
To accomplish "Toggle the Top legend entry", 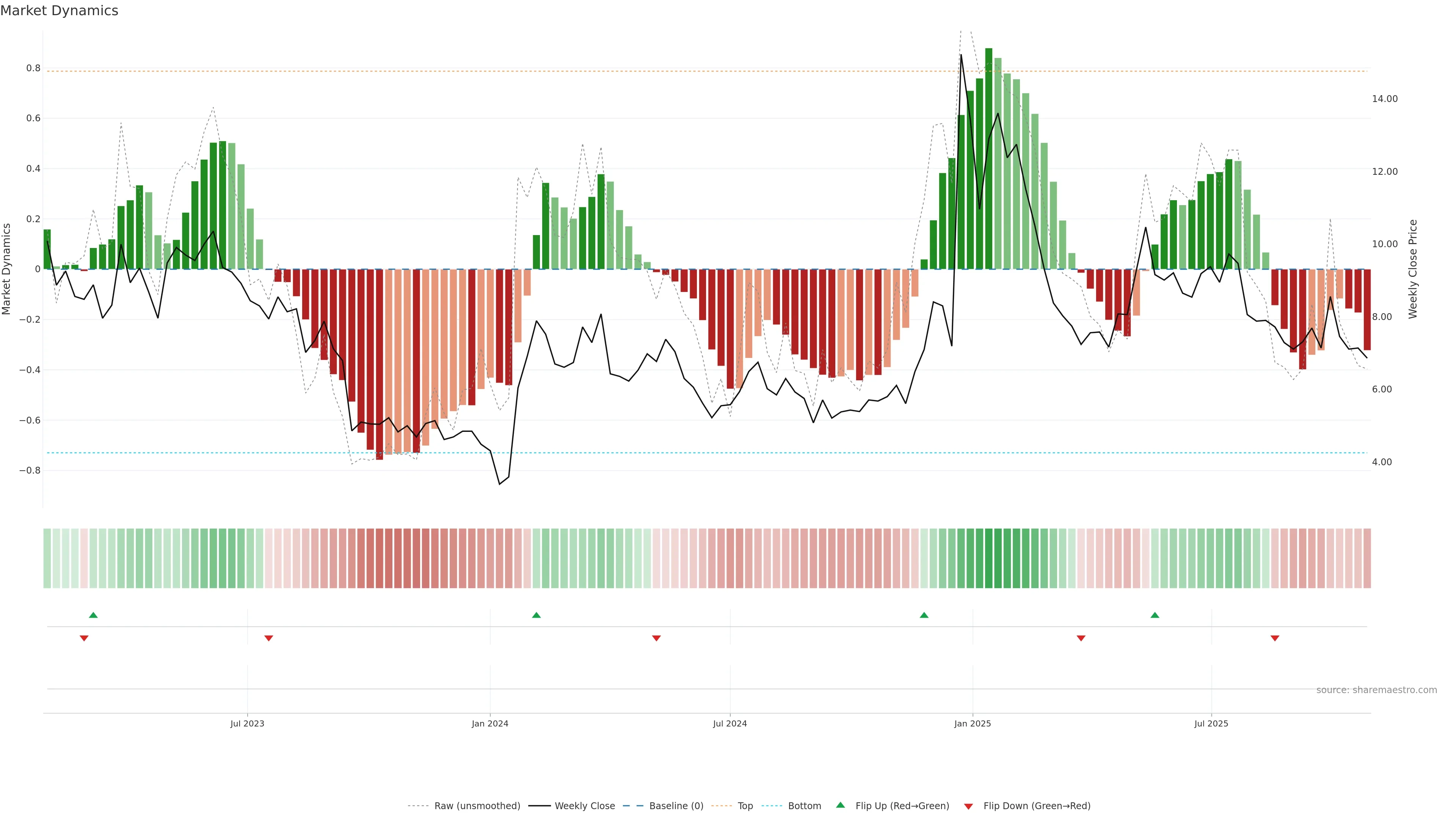I will tap(745, 806).
